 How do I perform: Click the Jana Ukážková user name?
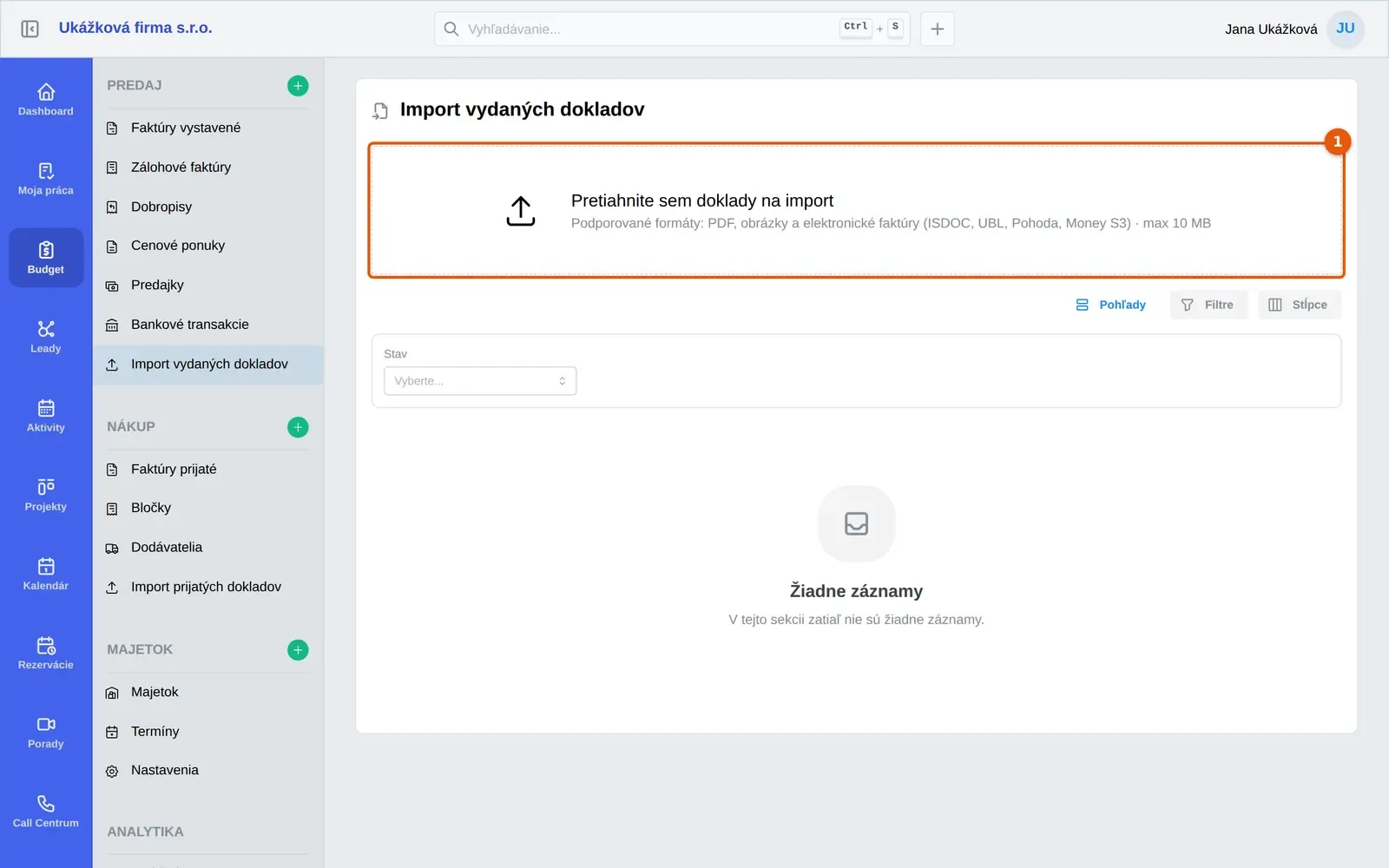coord(1271,30)
